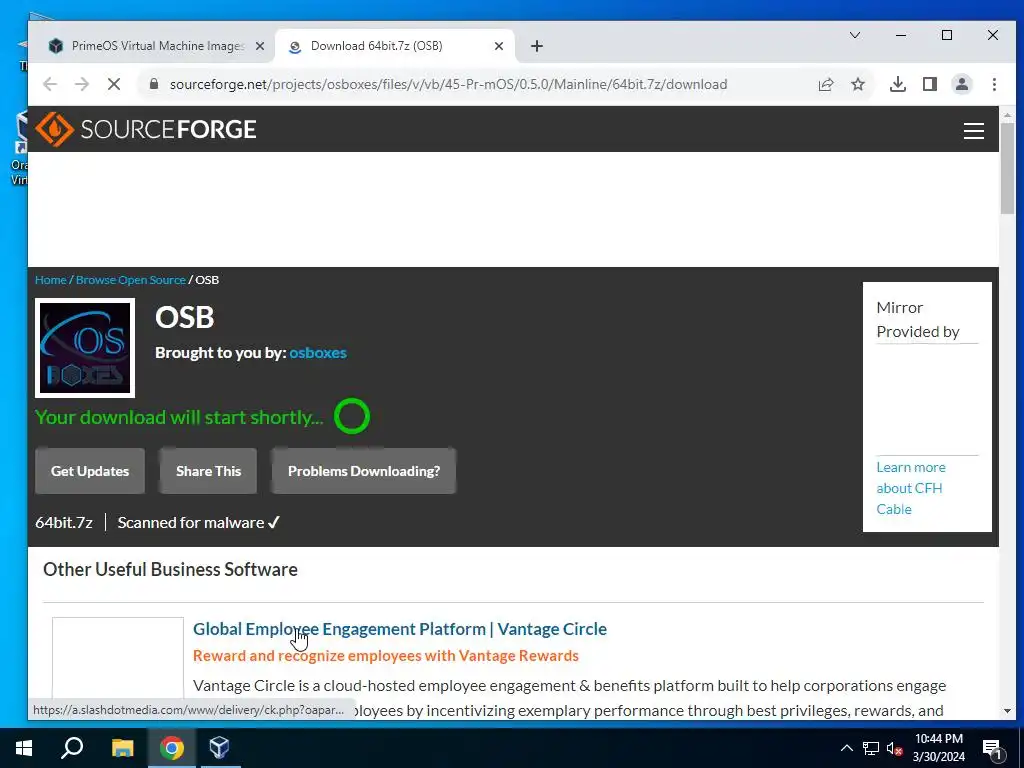Image resolution: width=1024 pixels, height=768 pixels.
Task: Bookmark this page with the star icon
Action: [858, 84]
